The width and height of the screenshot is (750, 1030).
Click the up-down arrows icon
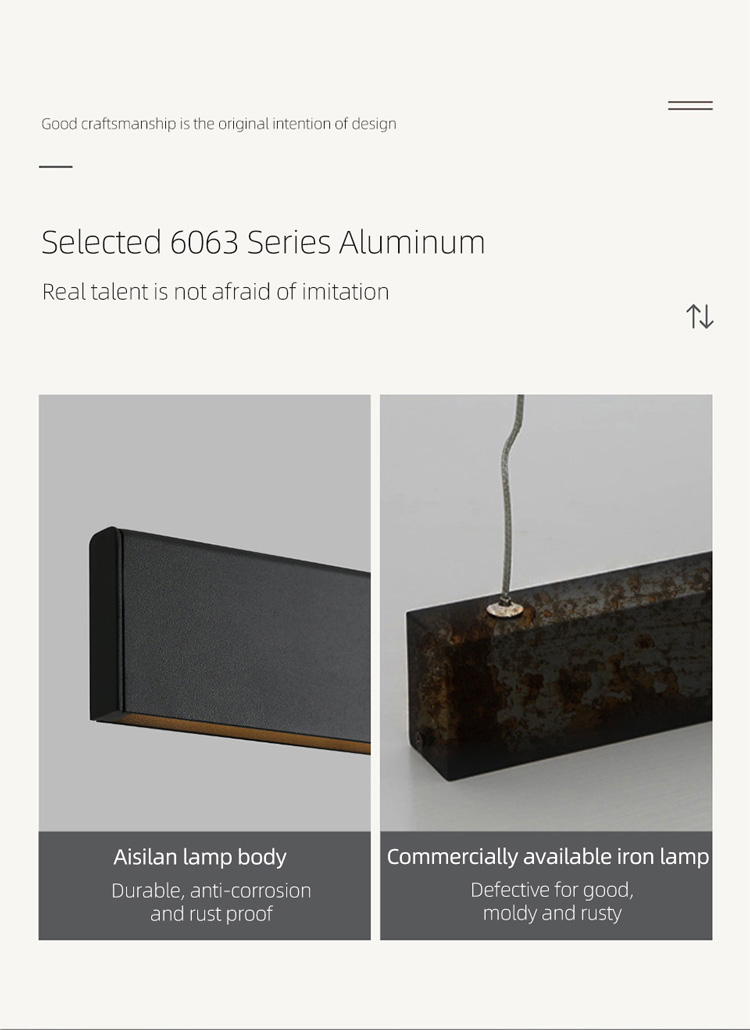700,316
